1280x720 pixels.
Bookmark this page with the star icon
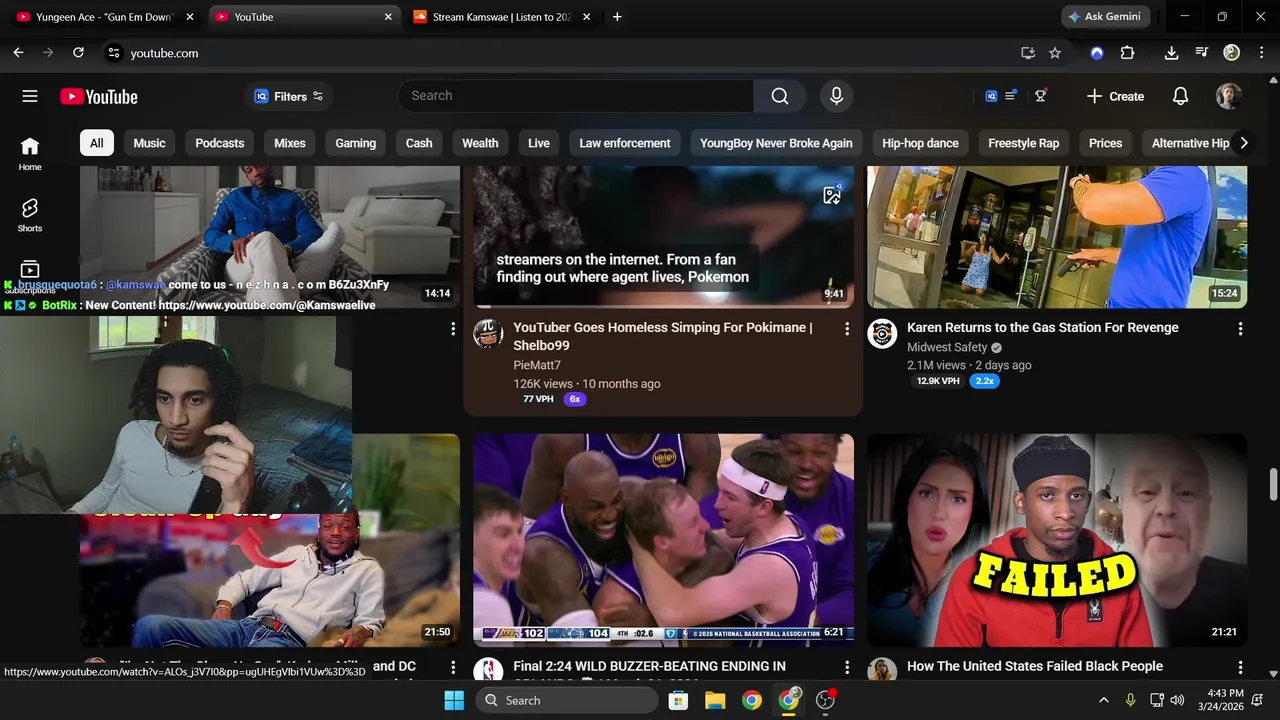[1055, 53]
